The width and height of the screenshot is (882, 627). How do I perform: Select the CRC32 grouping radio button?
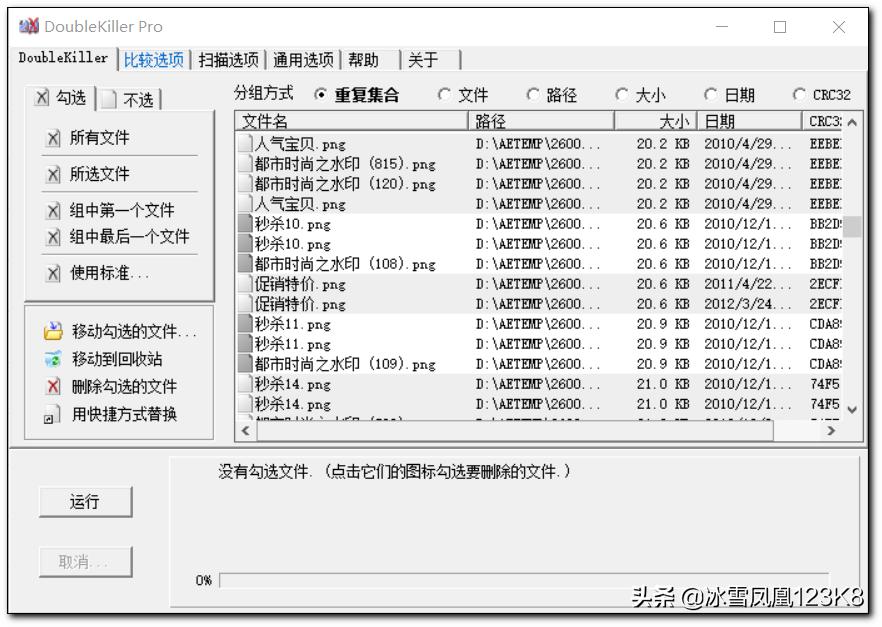click(801, 92)
